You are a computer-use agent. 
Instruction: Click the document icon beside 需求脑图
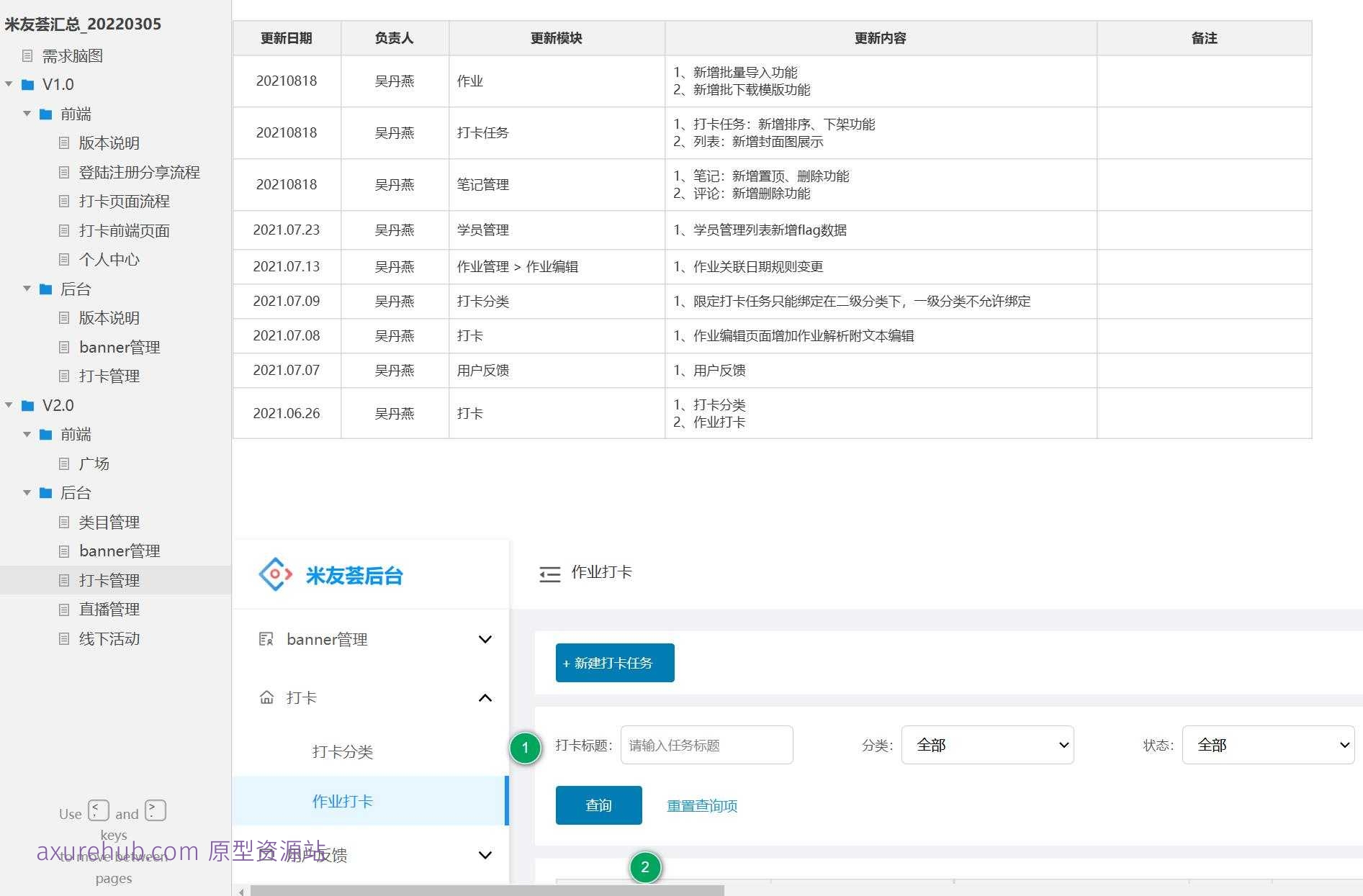tap(27, 55)
